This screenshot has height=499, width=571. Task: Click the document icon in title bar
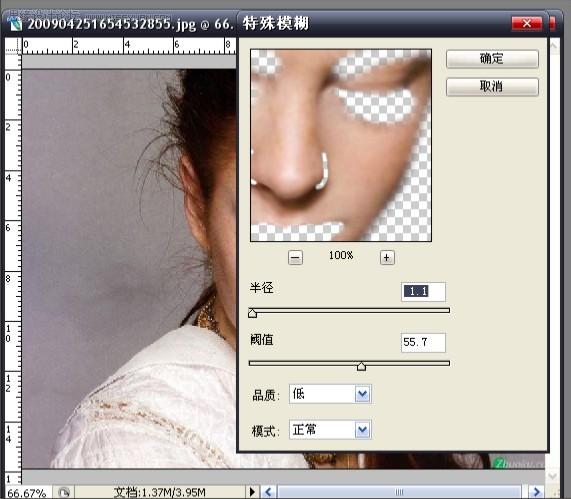[x=15, y=24]
